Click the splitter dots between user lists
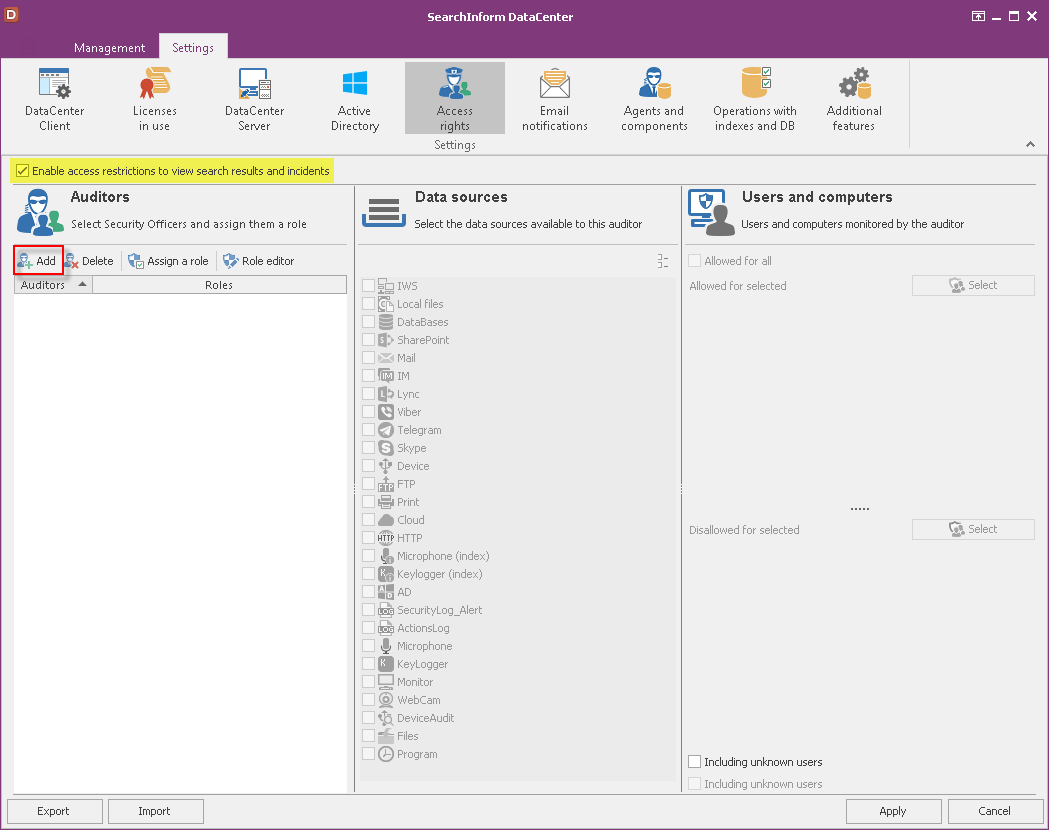Screen dimensions: 1049x830 point(860,509)
